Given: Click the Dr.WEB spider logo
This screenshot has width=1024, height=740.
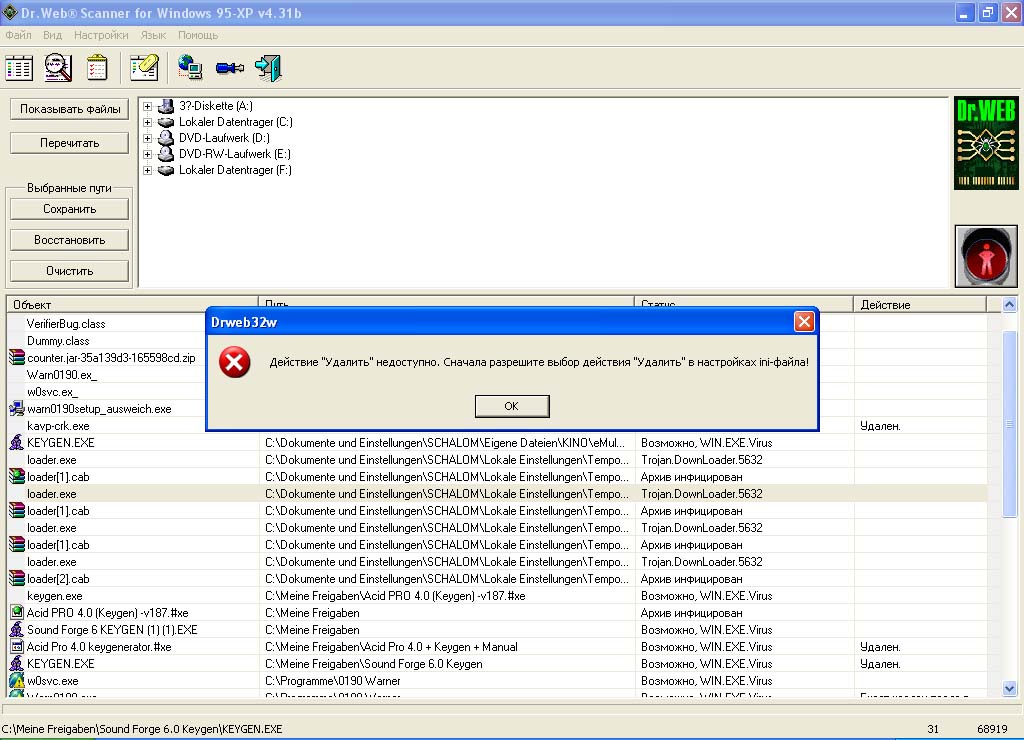Looking at the screenshot, I should coord(985,144).
